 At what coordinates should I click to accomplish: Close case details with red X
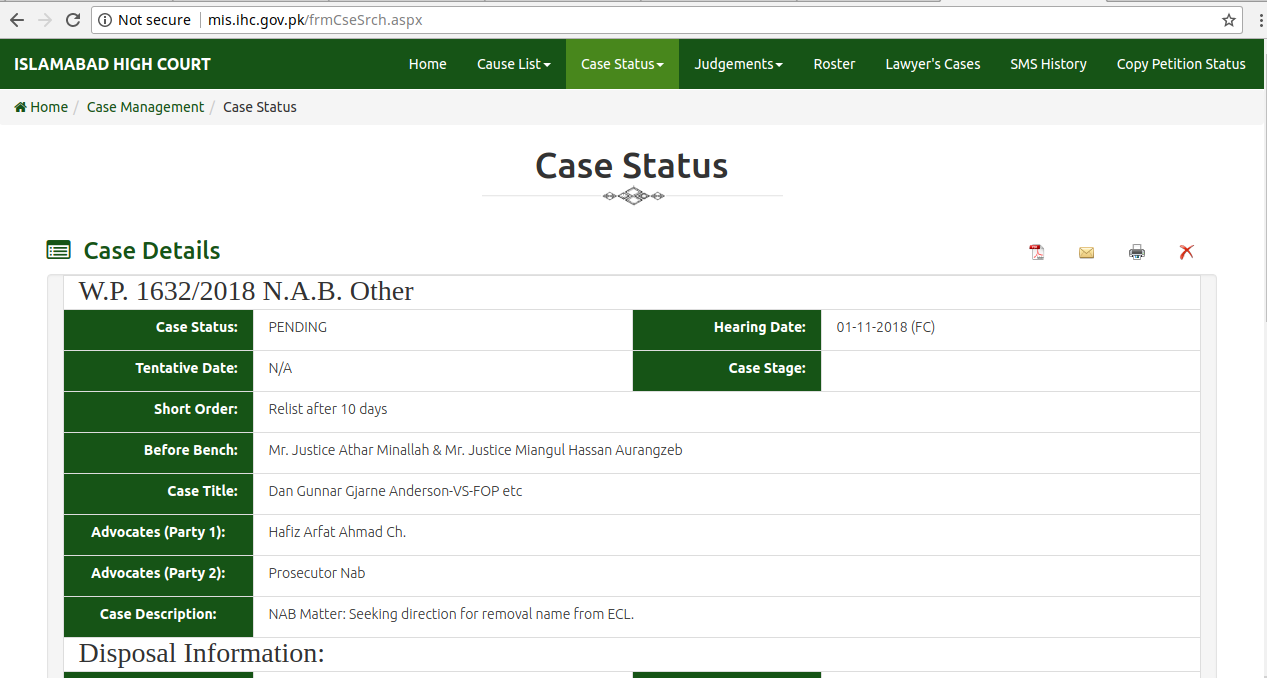(1187, 252)
